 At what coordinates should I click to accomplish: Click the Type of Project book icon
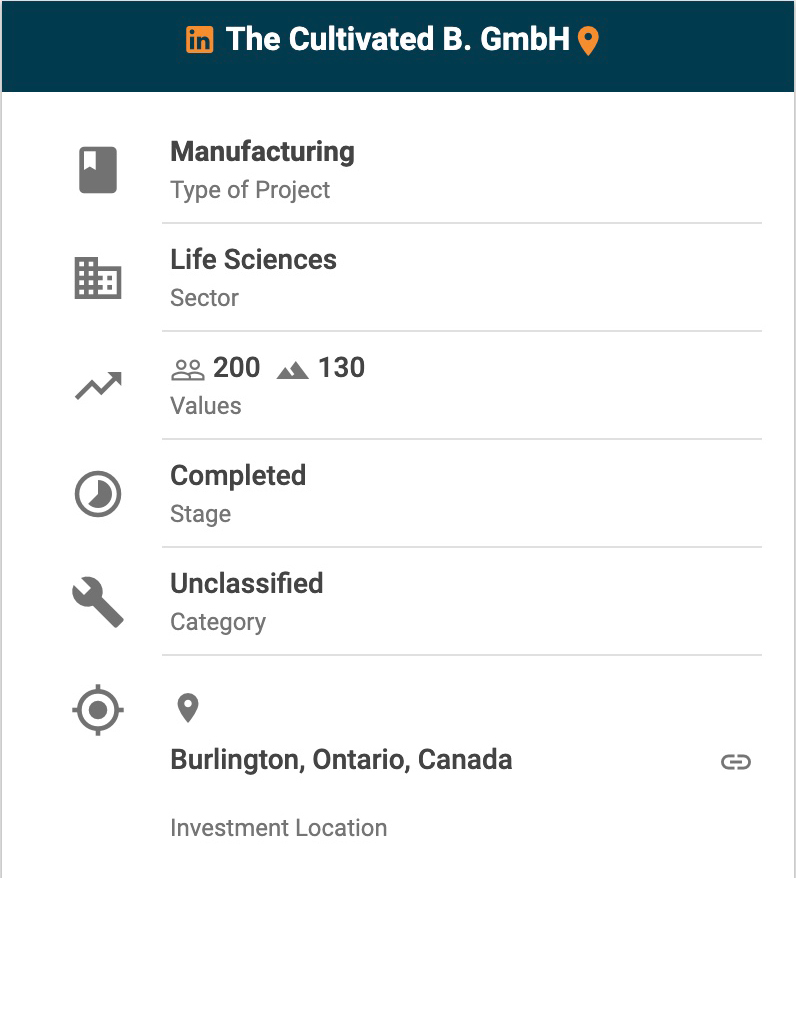pyautogui.click(x=98, y=170)
